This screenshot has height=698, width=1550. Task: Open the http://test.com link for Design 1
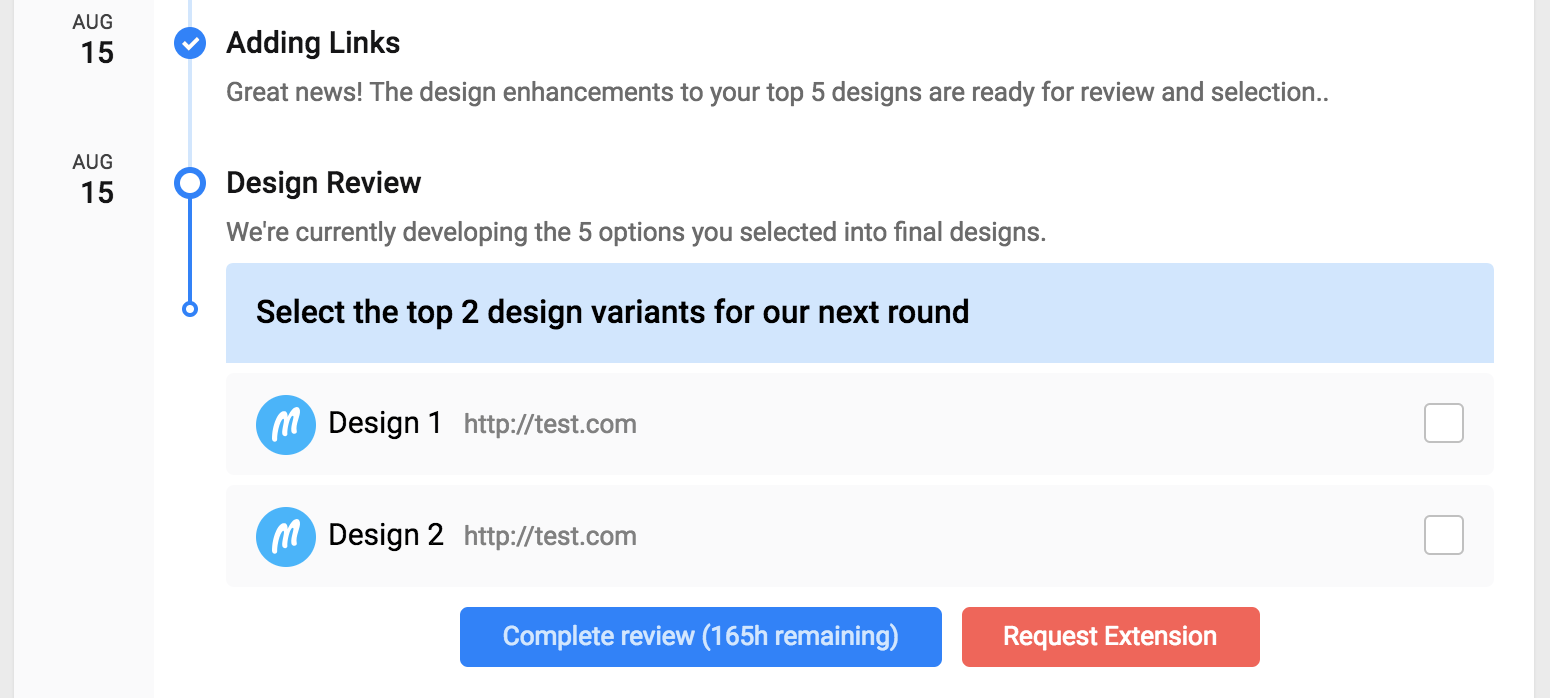point(550,424)
